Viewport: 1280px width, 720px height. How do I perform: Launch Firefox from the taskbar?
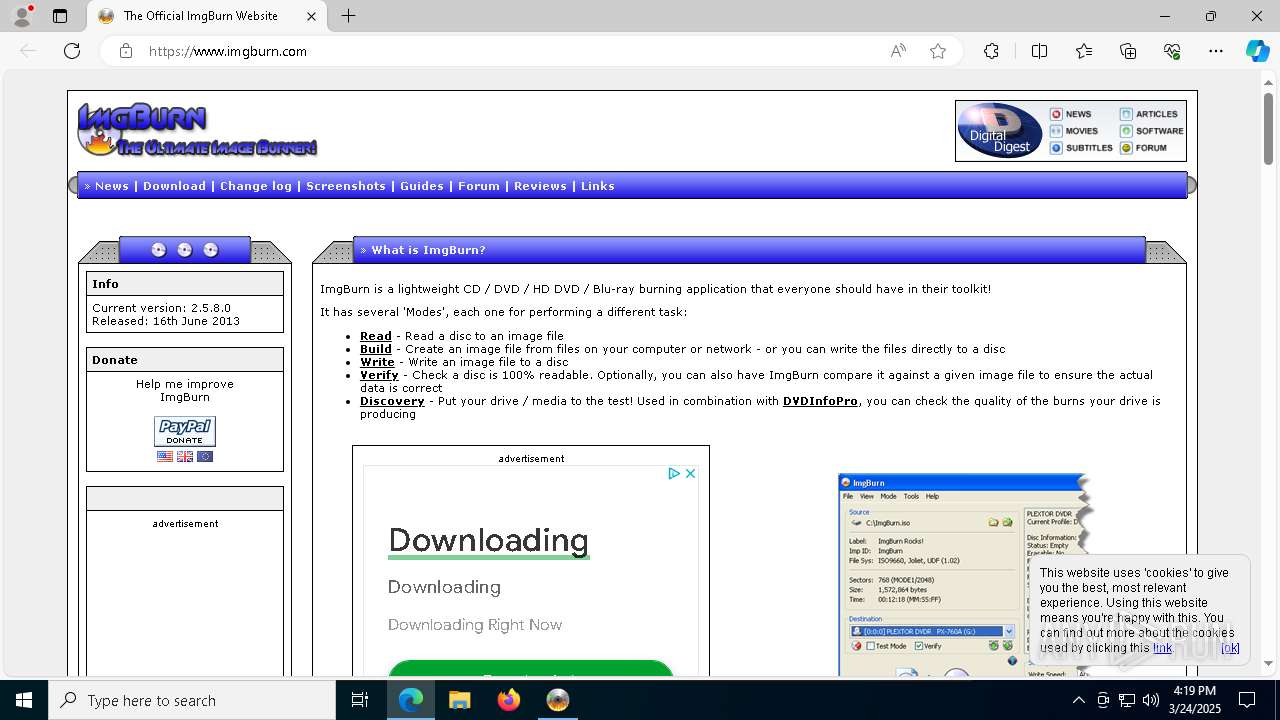coord(509,700)
